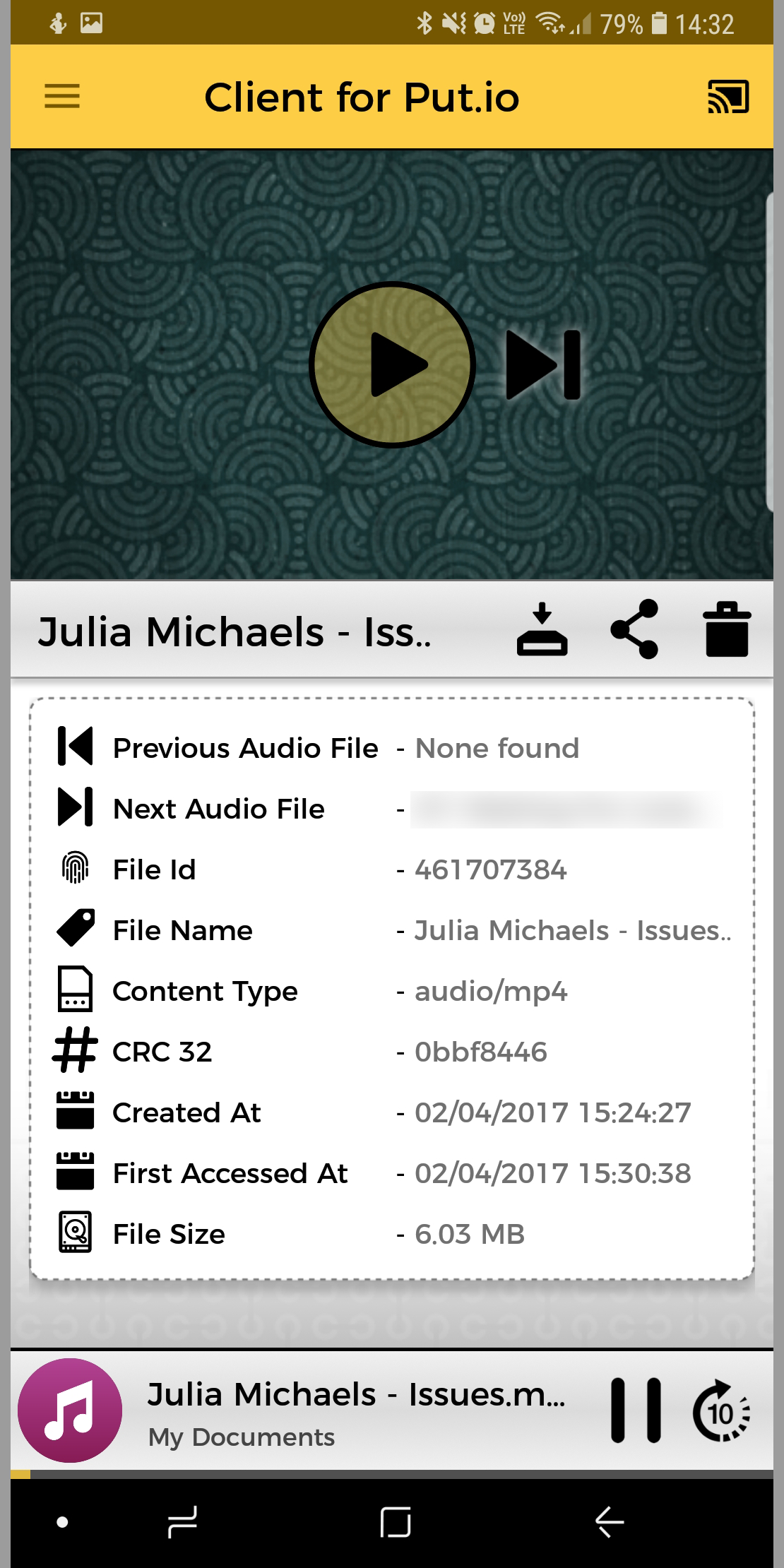Click the Next Audio File icon
Image resolution: width=784 pixels, height=1568 pixels.
tap(75, 807)
